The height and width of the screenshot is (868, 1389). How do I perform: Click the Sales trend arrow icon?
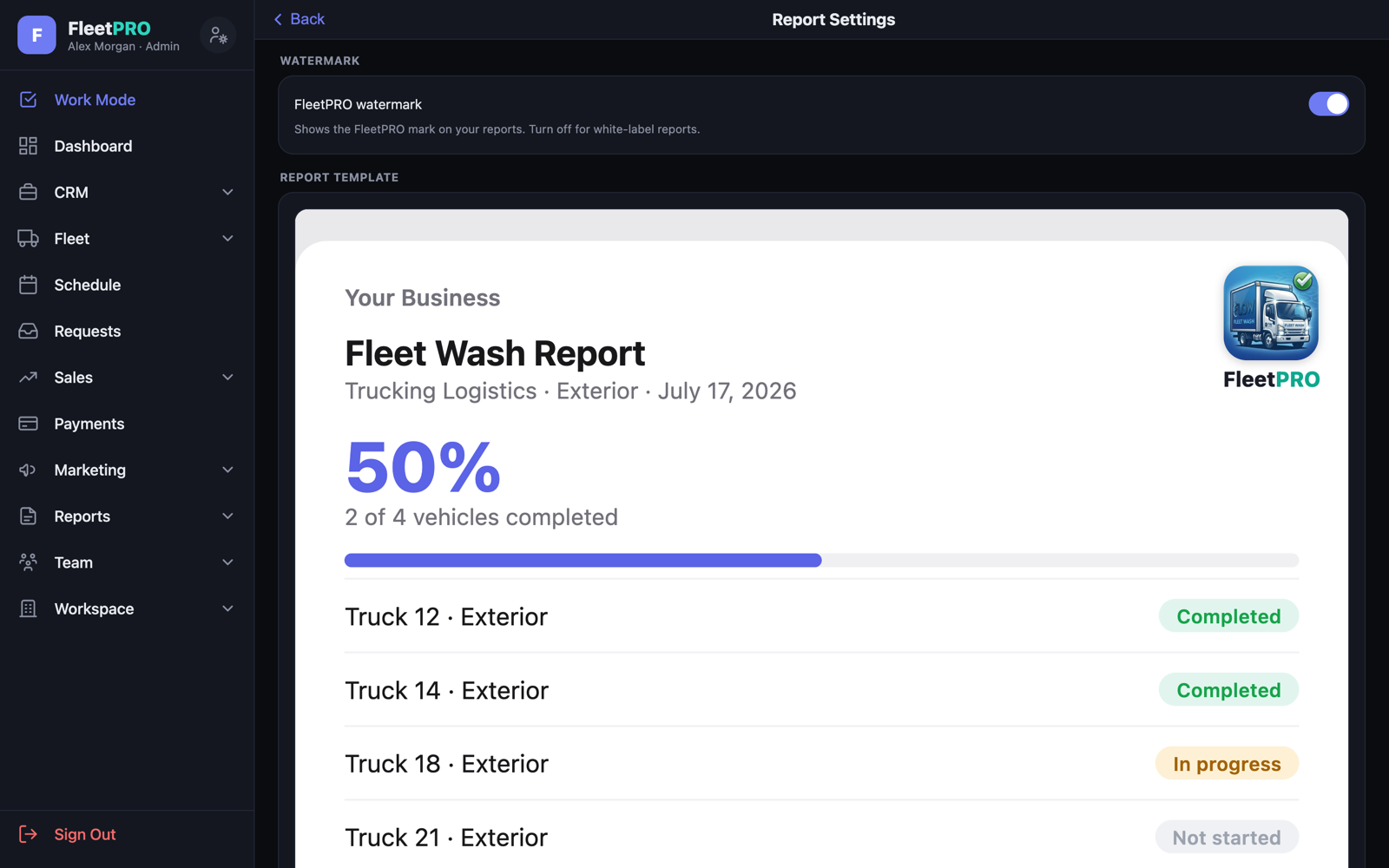28,378
